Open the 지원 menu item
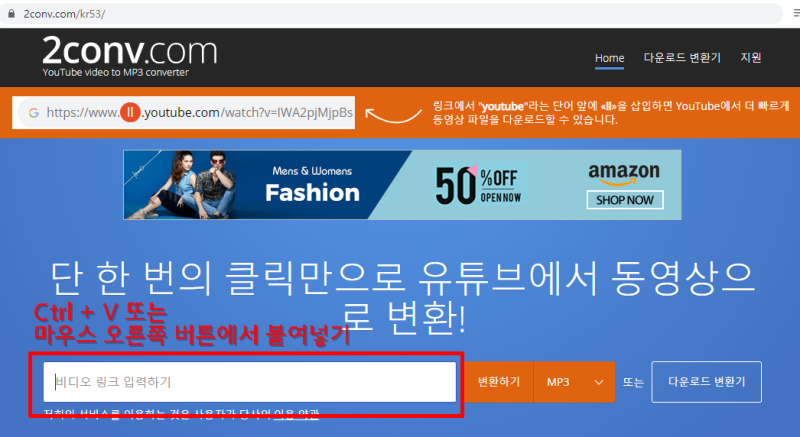Screen dimensions: 800x437 point(751,58)
